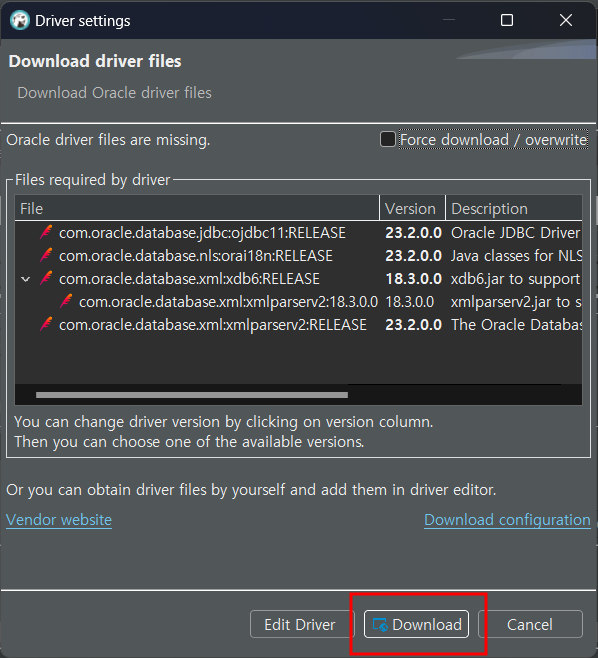Change version 18.3.0.0 of xdb6 library
598x658 pixels.
pyautogui.click(x=413, y=279)
